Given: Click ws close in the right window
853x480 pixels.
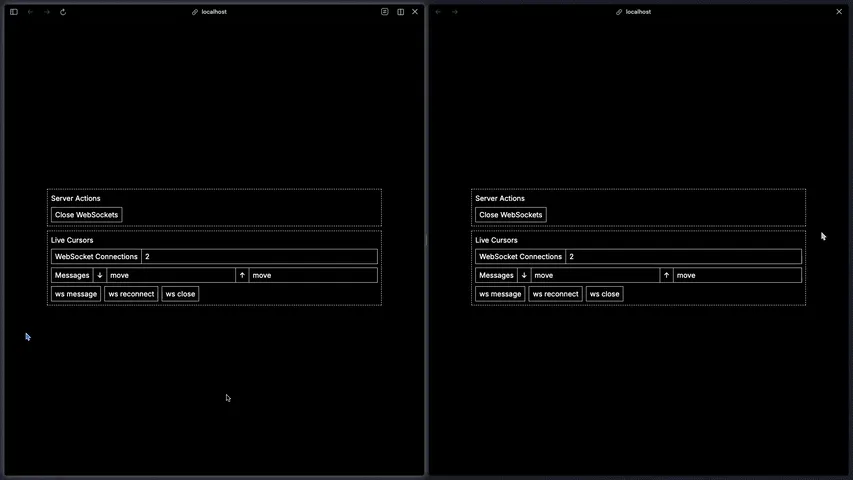Looking at the screenshot, I should click(604, 294).
